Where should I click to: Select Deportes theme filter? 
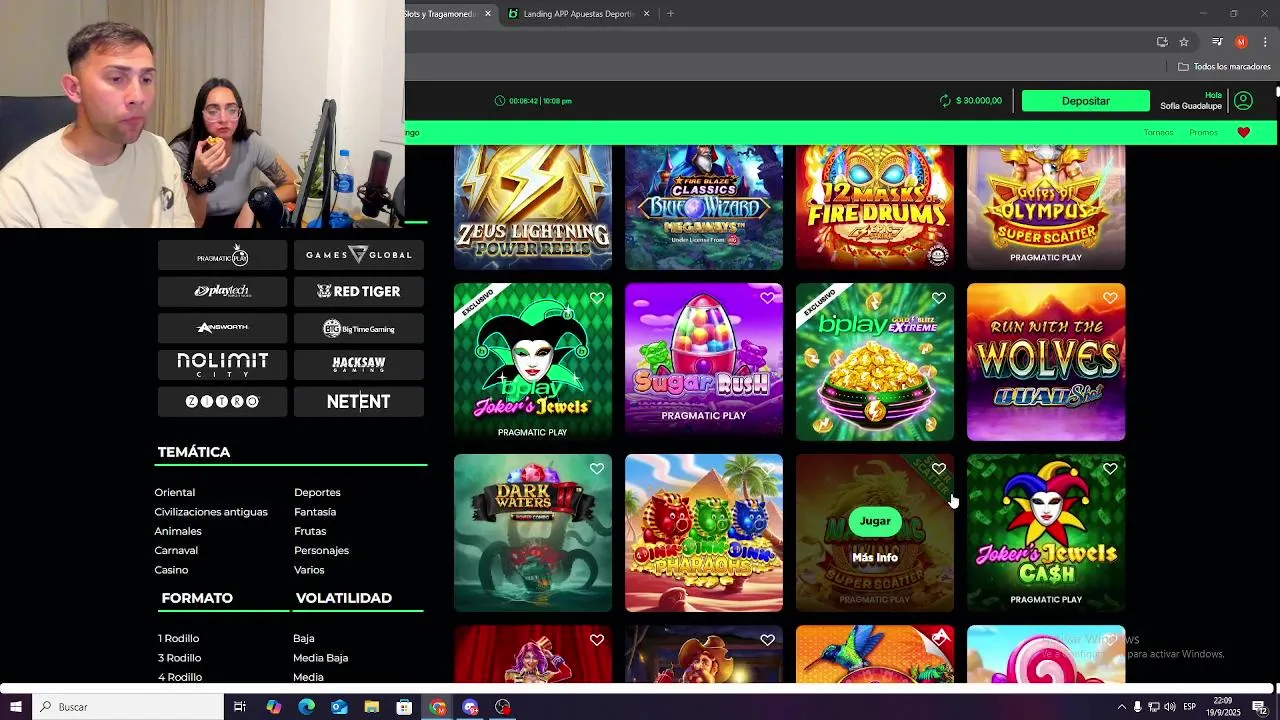coord(317,492)
